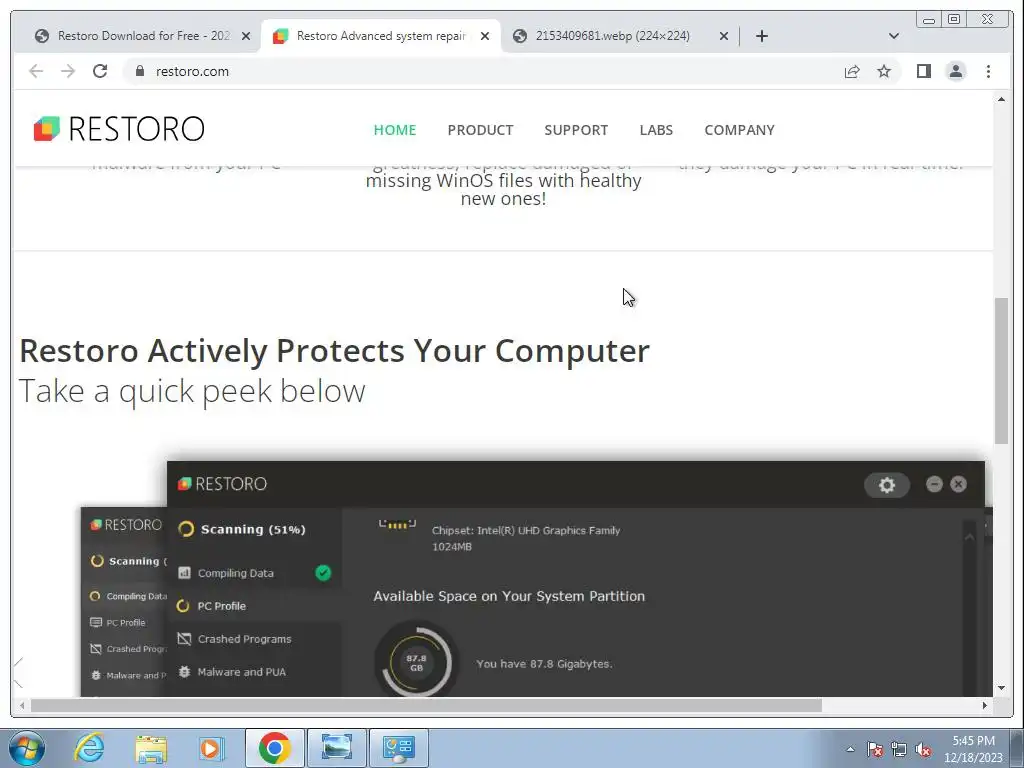The image size is (1024, 768).
Task: Click the 87.8 GB disk space gauge
Action: (x=417, y=662)
